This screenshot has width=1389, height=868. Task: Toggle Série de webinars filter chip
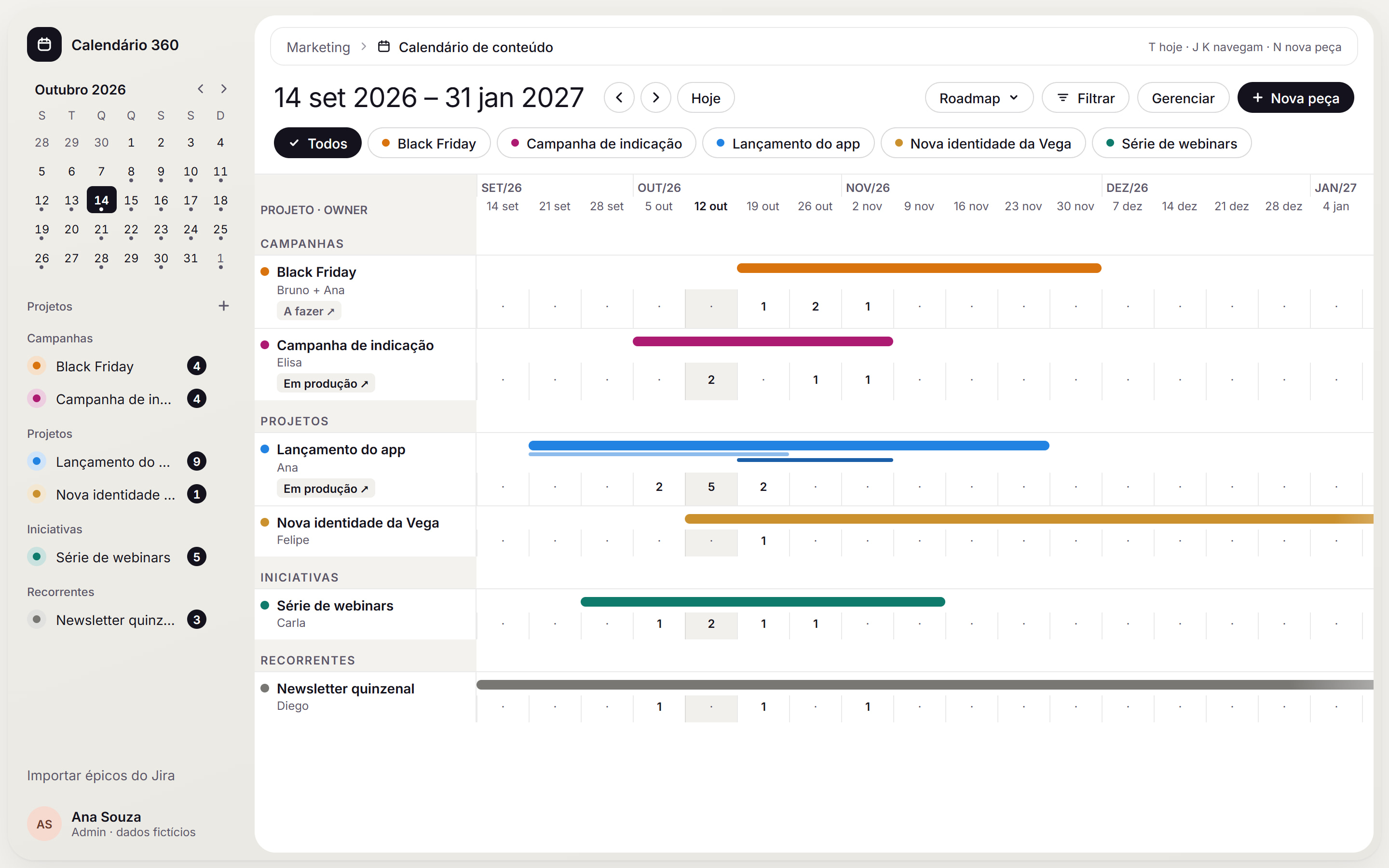pos(1171,143)
